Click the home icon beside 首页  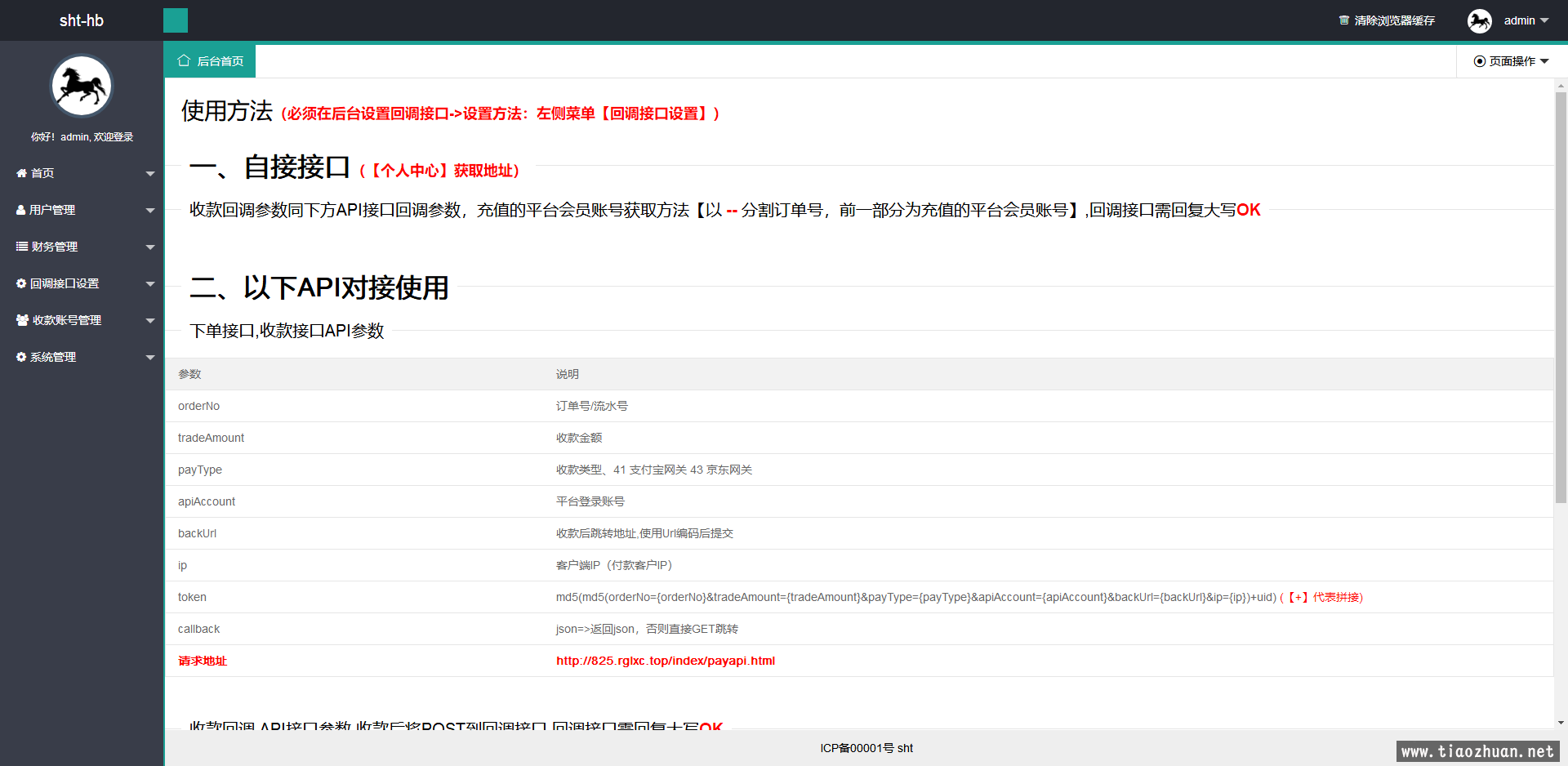tap(22, 173)
